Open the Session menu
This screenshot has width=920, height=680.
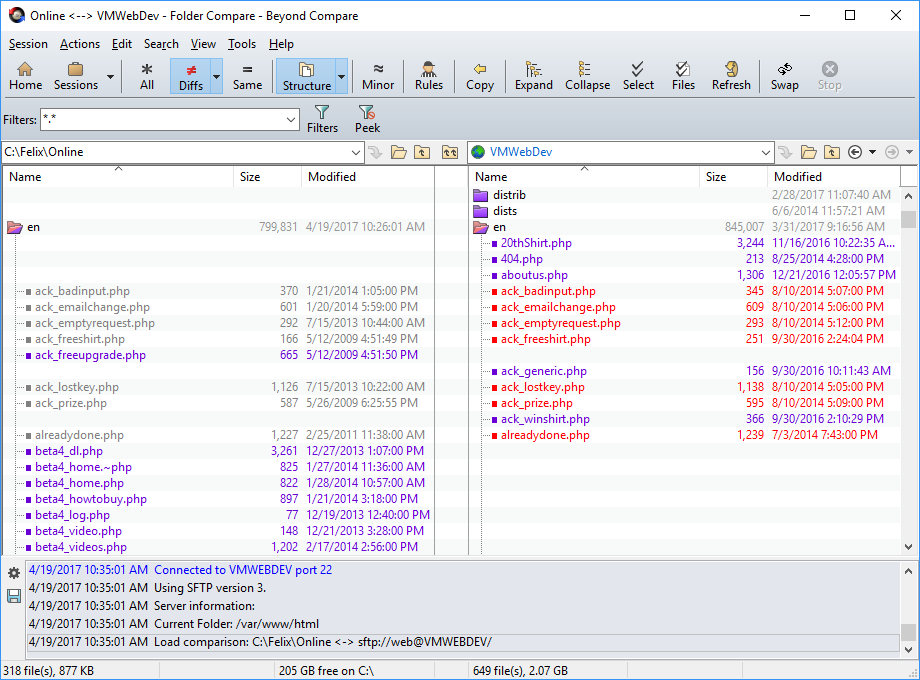point(28,44)
